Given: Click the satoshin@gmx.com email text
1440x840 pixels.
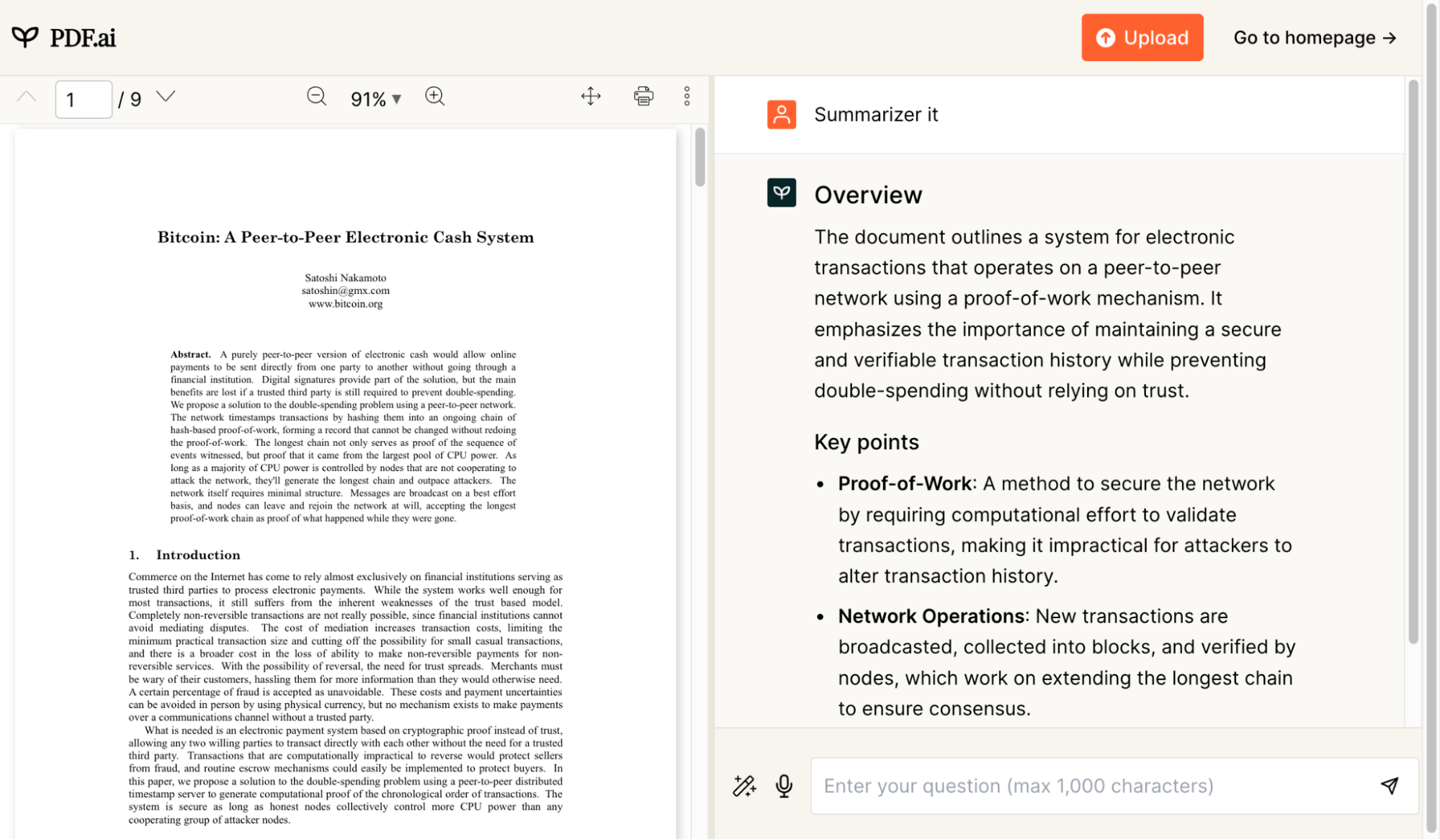Looking at the screenshot, I should coord(346,290).
